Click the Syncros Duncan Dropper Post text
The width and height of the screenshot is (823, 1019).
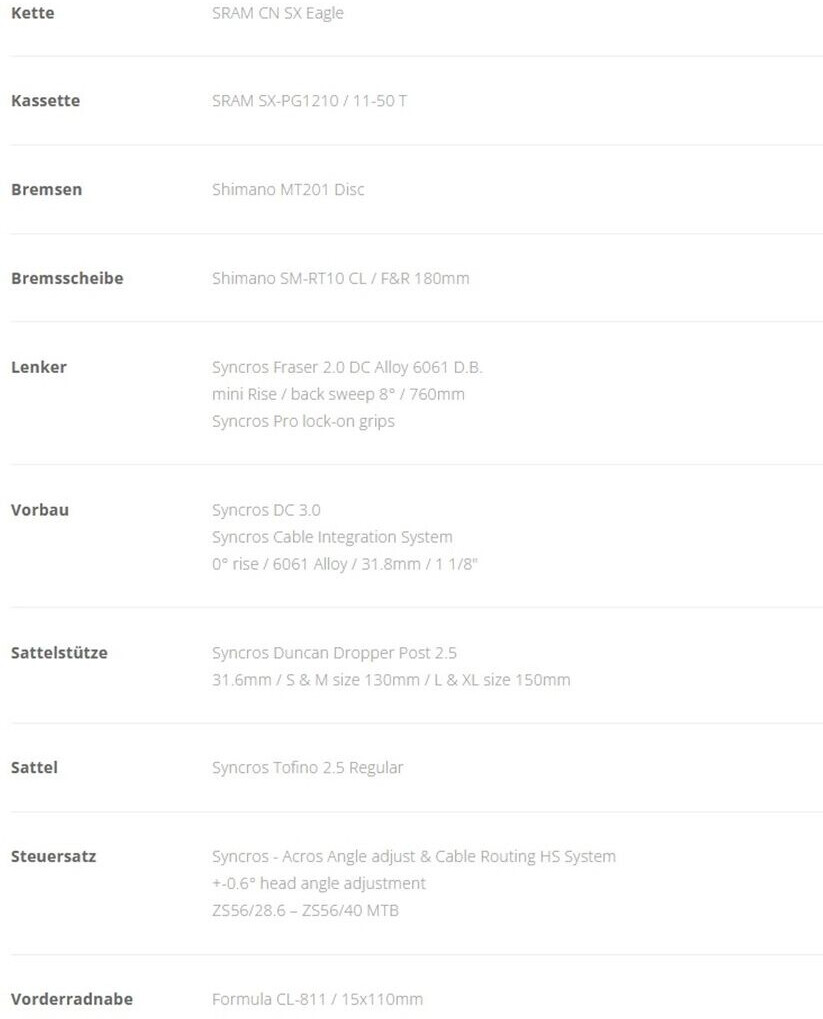(x=334, y=653)
